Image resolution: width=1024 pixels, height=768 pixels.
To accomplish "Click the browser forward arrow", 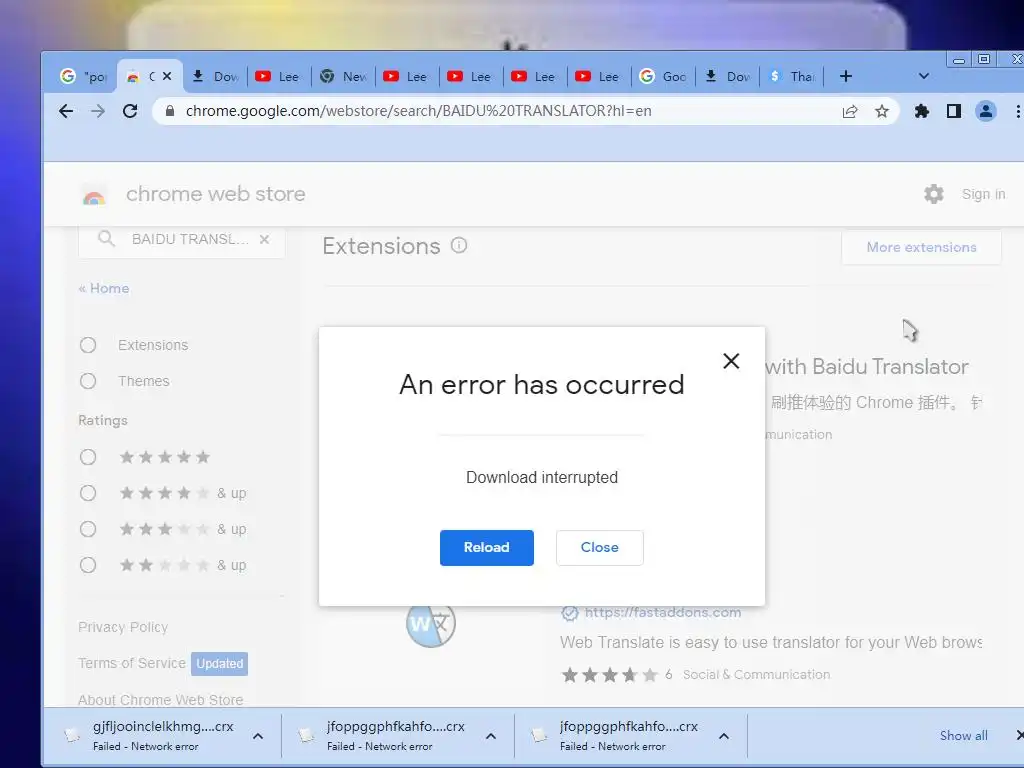I will pos(98,111).
